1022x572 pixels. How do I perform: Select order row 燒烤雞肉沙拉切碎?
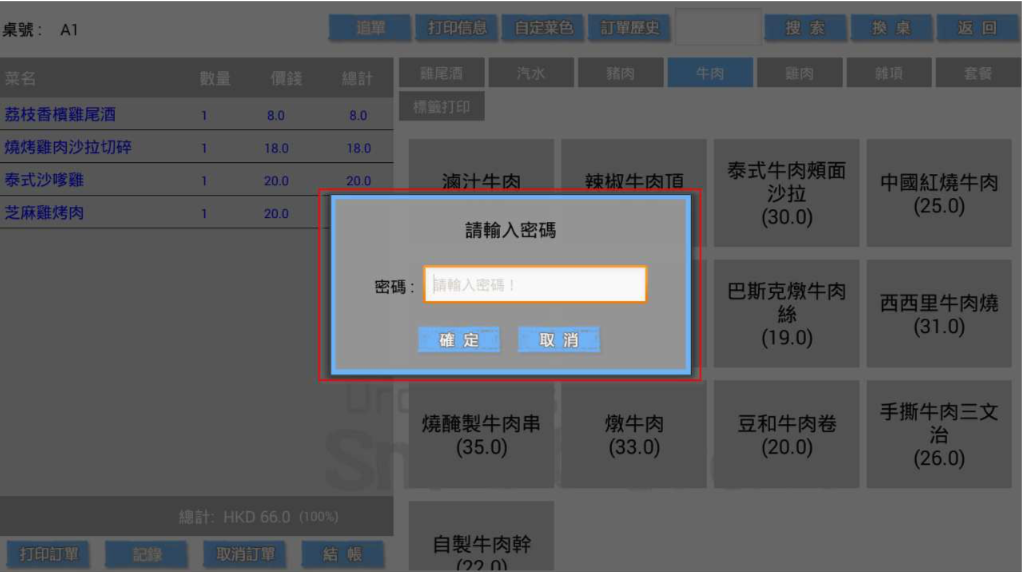coord(196,147)
